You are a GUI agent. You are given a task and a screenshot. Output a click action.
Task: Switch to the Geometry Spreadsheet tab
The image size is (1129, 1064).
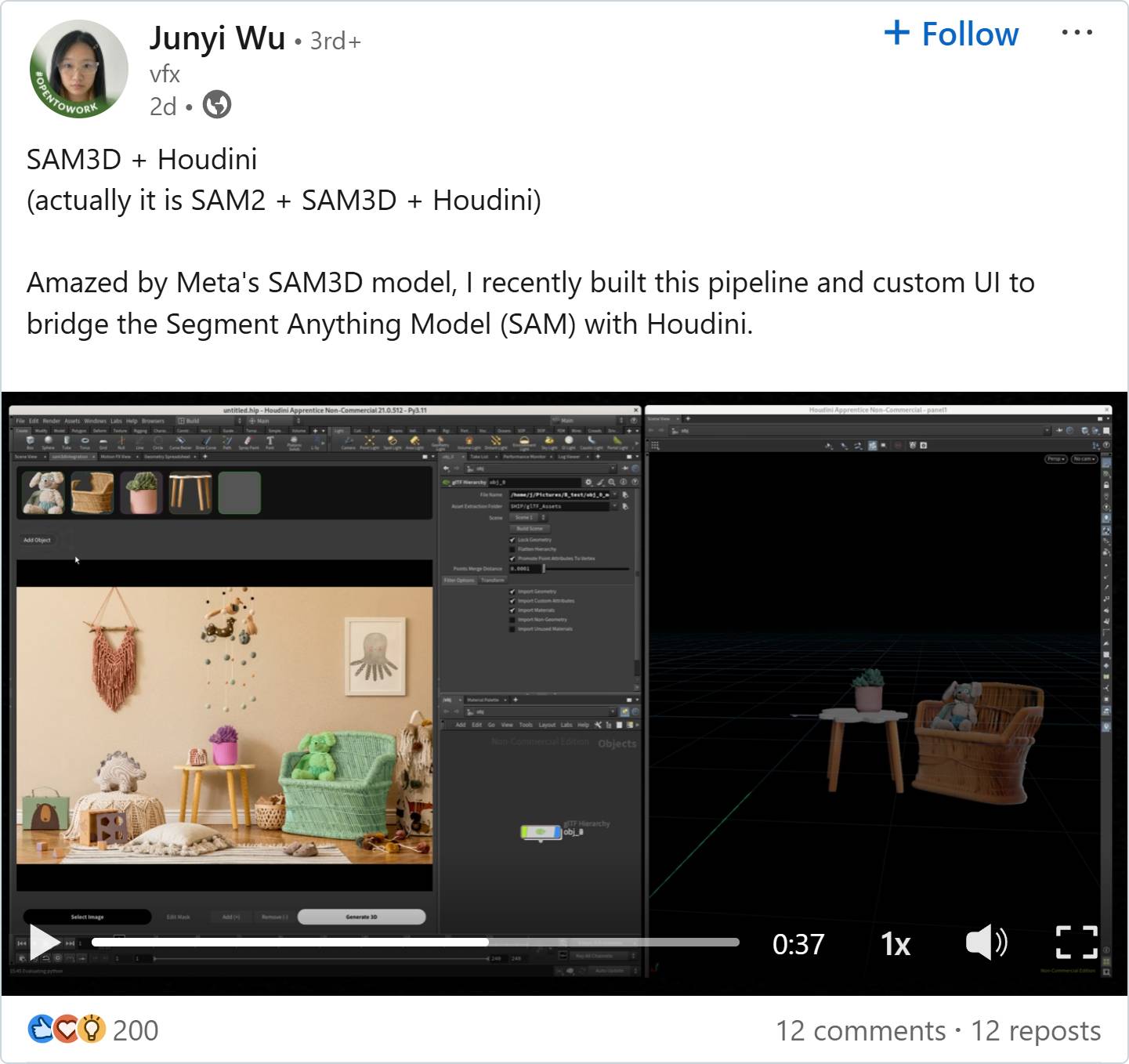pyautogui.click(x=167, y=456)
